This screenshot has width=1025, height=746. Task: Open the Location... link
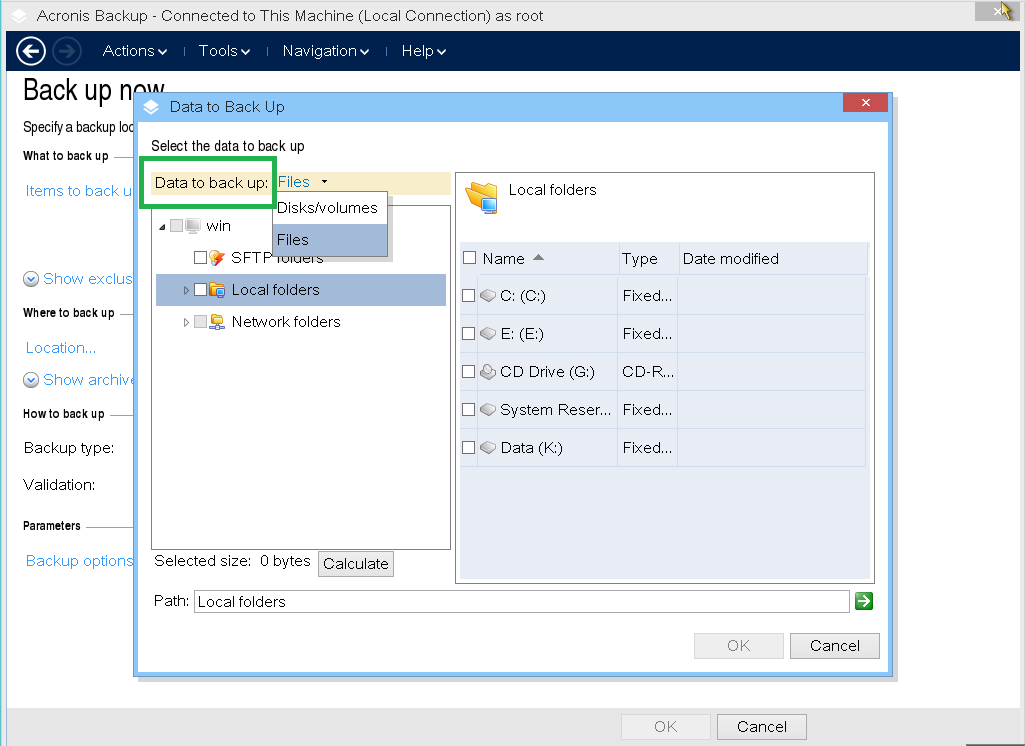point(61,348)
